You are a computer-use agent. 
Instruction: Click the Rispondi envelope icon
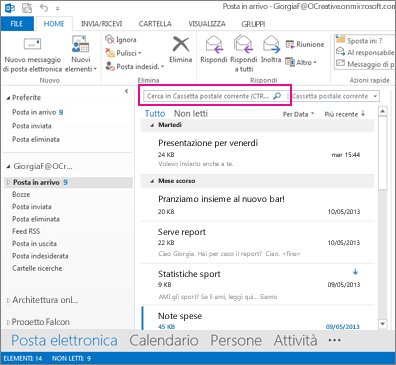point(214,44)
